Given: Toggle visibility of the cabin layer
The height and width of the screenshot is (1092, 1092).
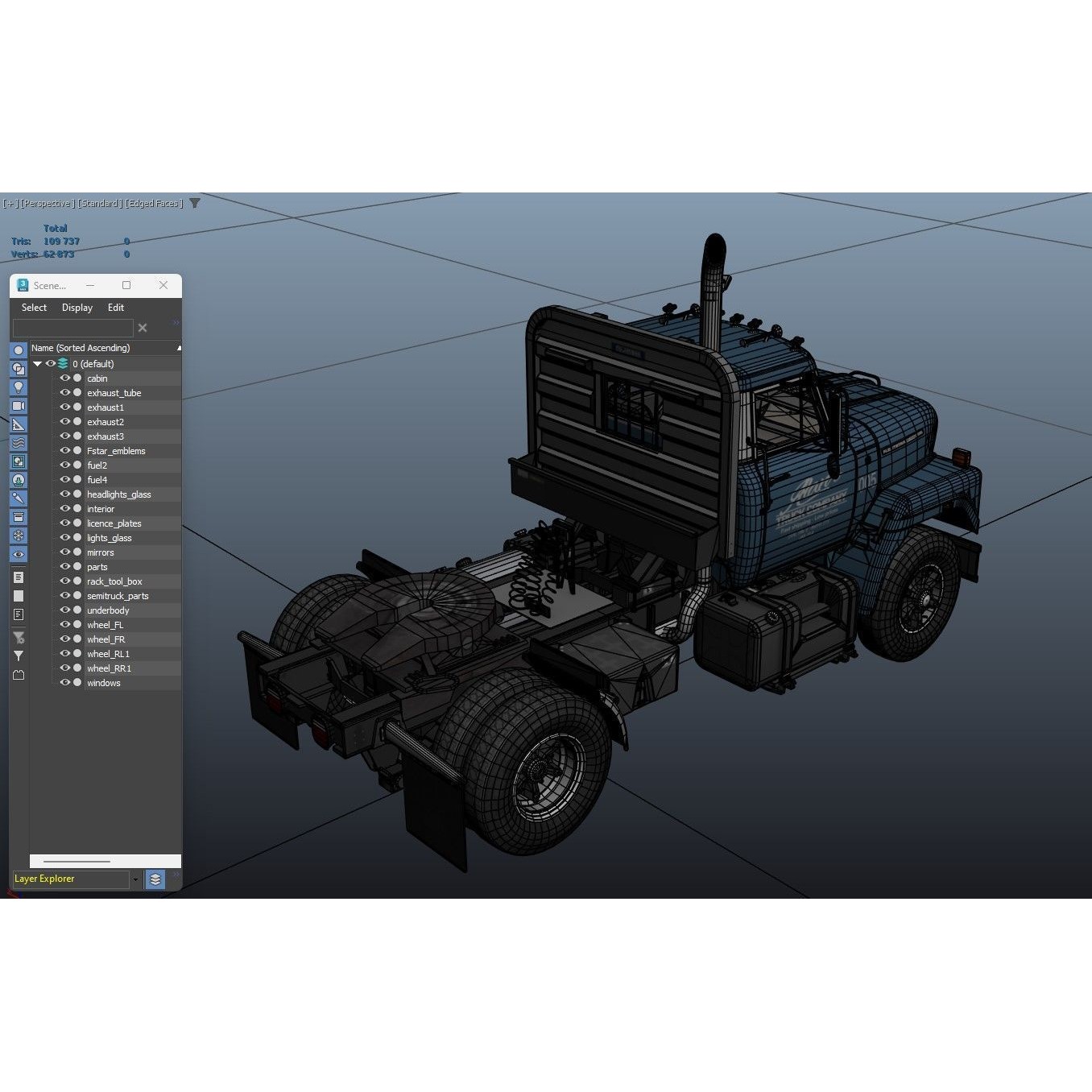Looking at the screenshot, I should coord(66,378).
